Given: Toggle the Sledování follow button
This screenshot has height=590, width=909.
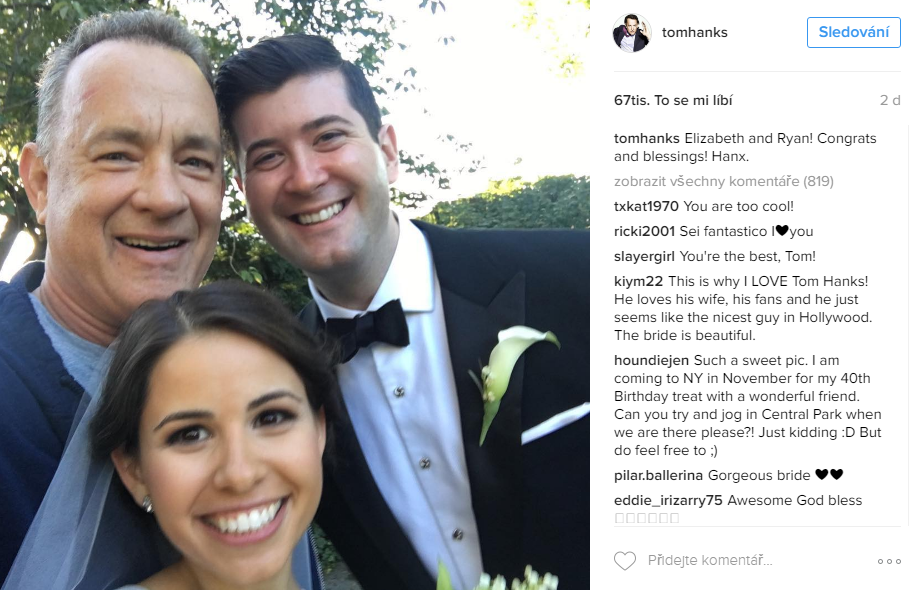Looking at the screenshot, I should (853, 32).
